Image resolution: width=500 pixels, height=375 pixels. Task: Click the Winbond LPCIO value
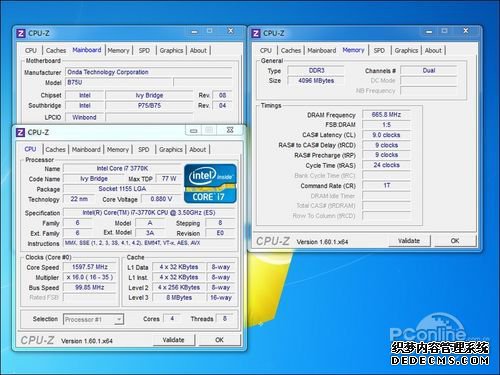85,117
